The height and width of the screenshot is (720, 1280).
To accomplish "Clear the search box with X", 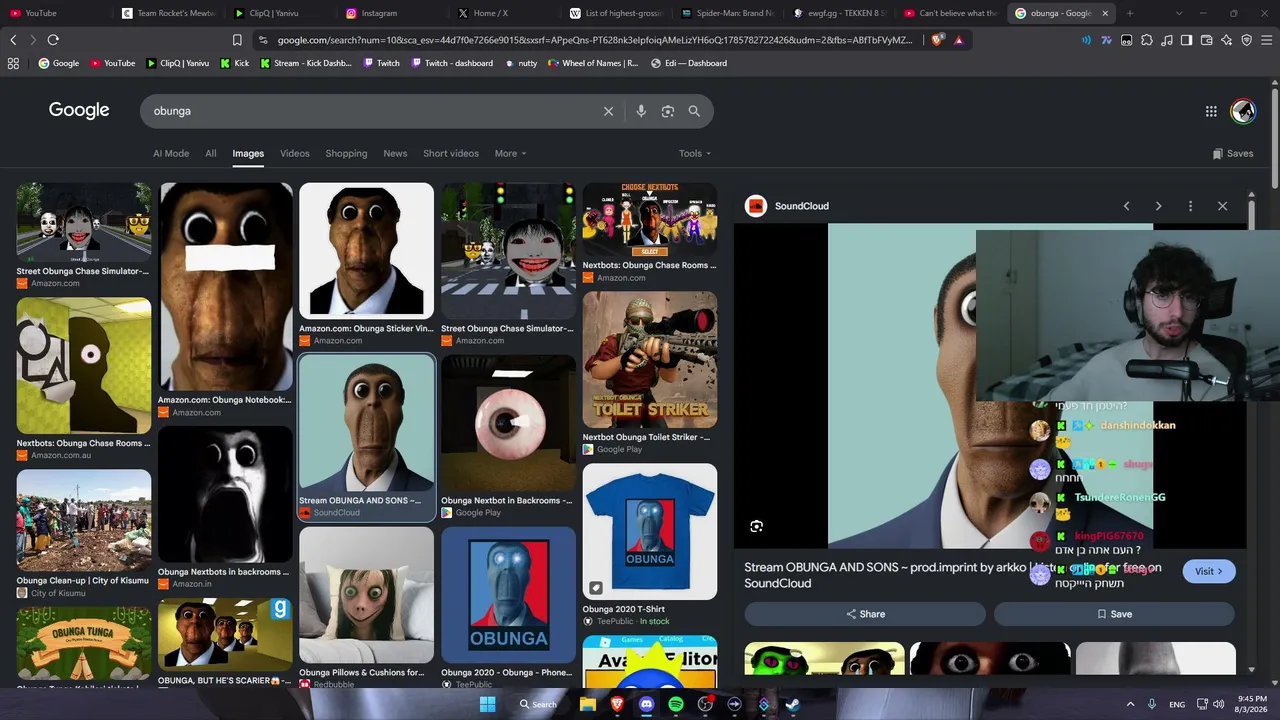I will click(608, 111).
